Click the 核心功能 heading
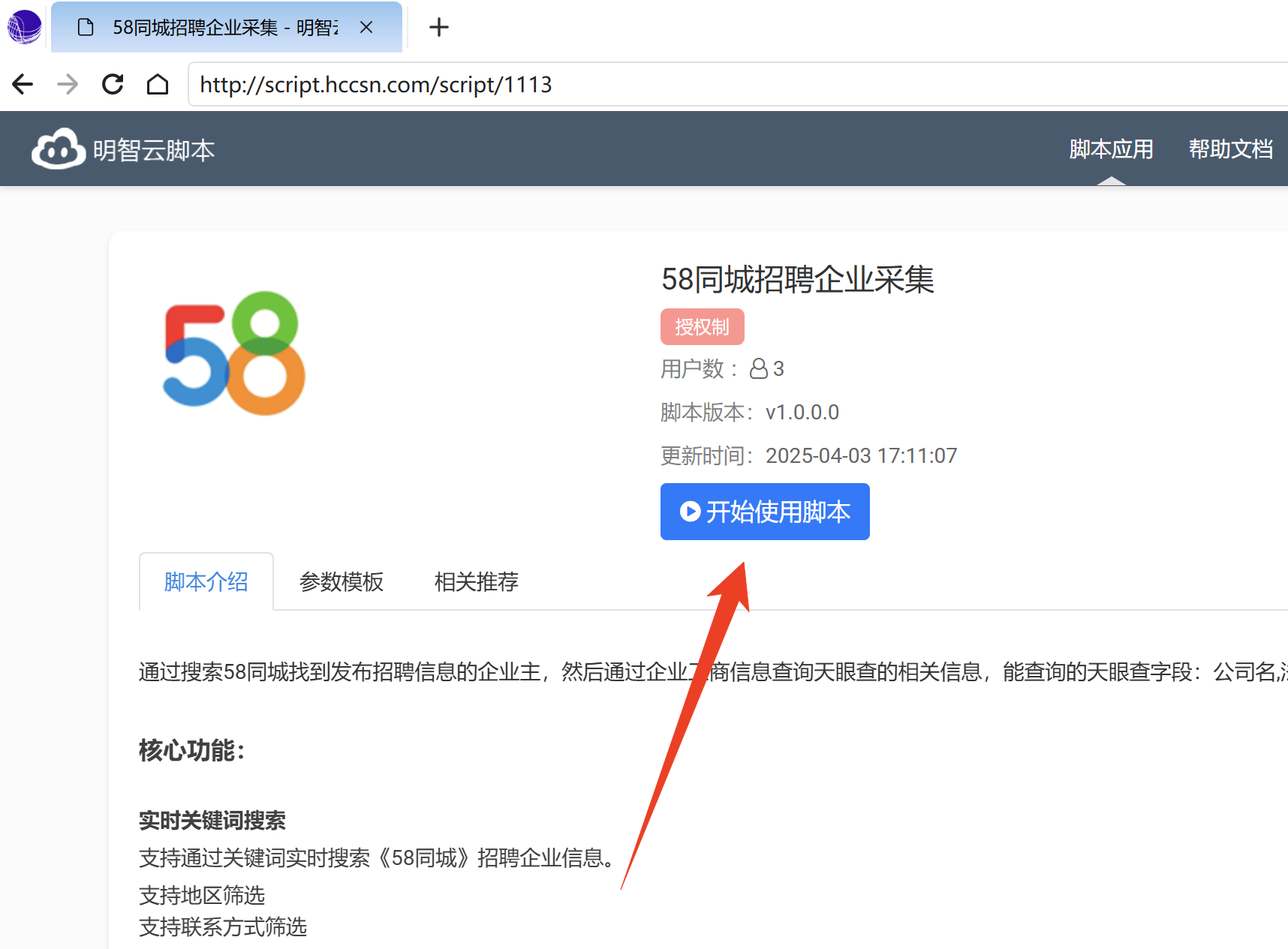 pos(192,750)
